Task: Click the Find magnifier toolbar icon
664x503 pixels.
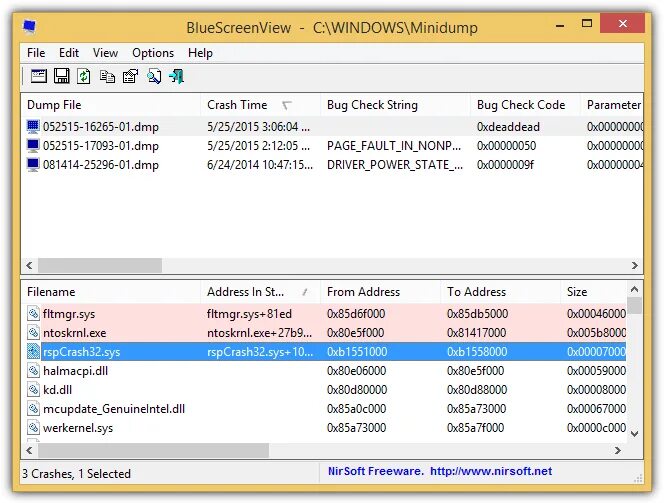Action: click(x=154, y=76)
